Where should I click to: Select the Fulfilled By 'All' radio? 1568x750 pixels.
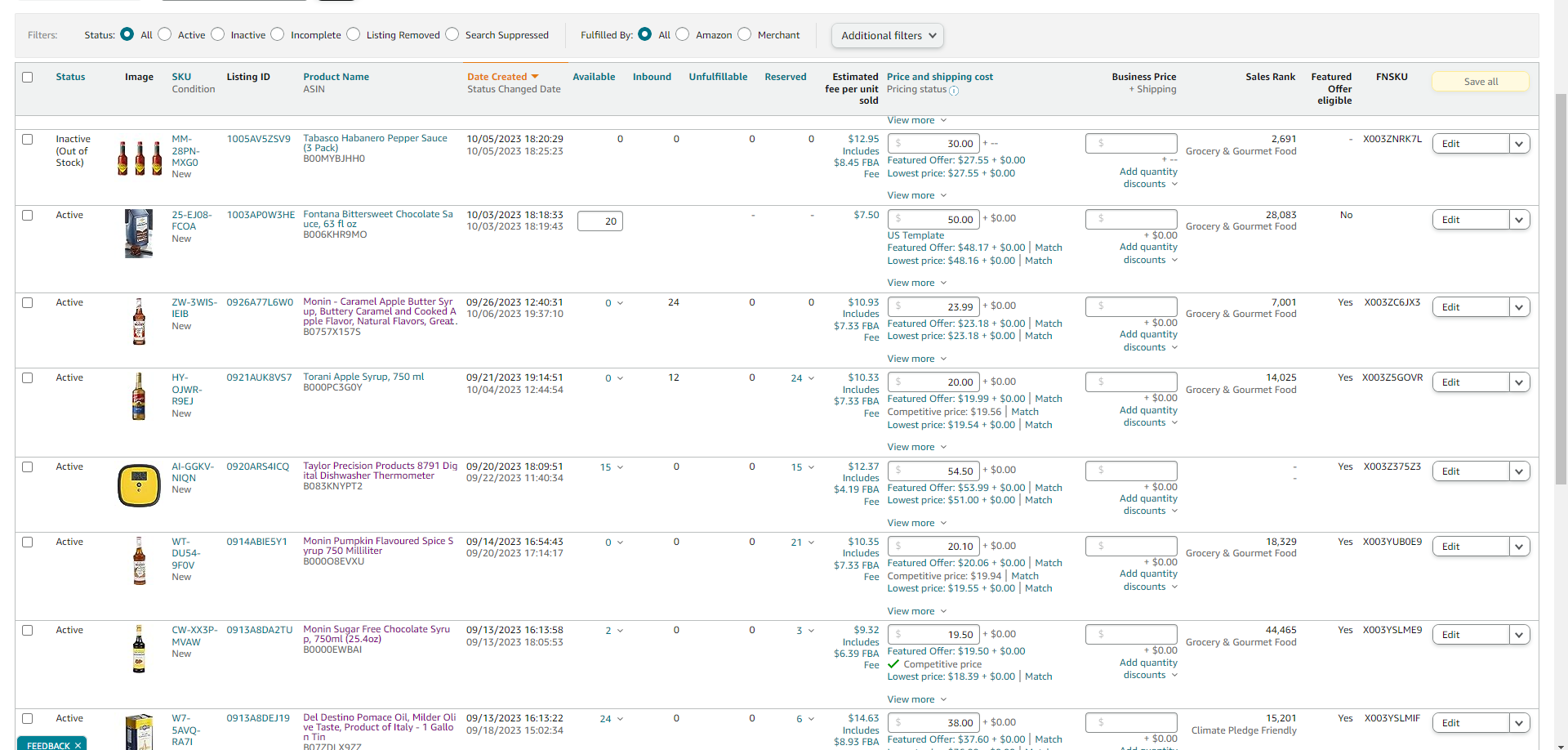[644, 34]
